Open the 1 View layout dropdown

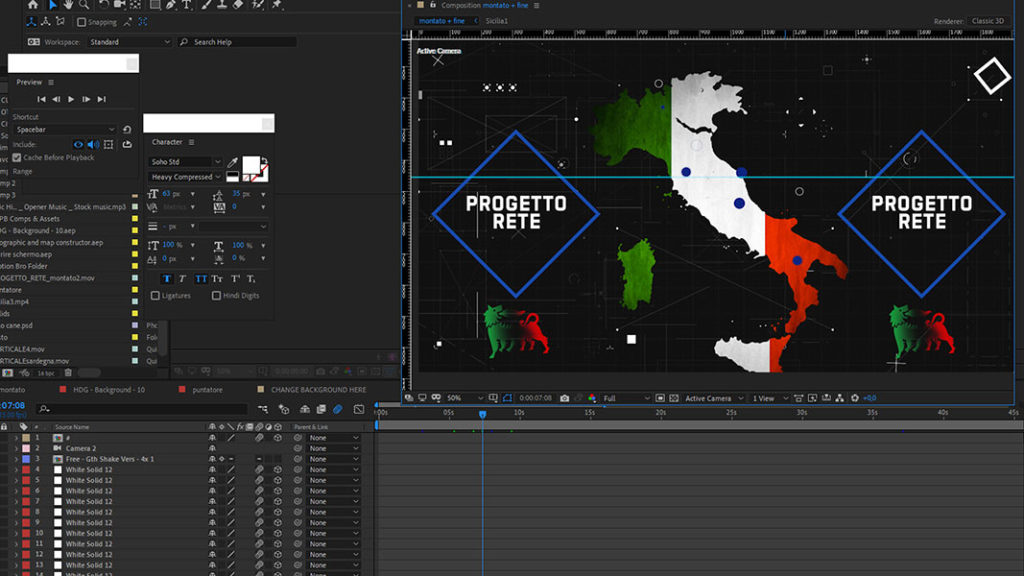(x=769, y=398)
